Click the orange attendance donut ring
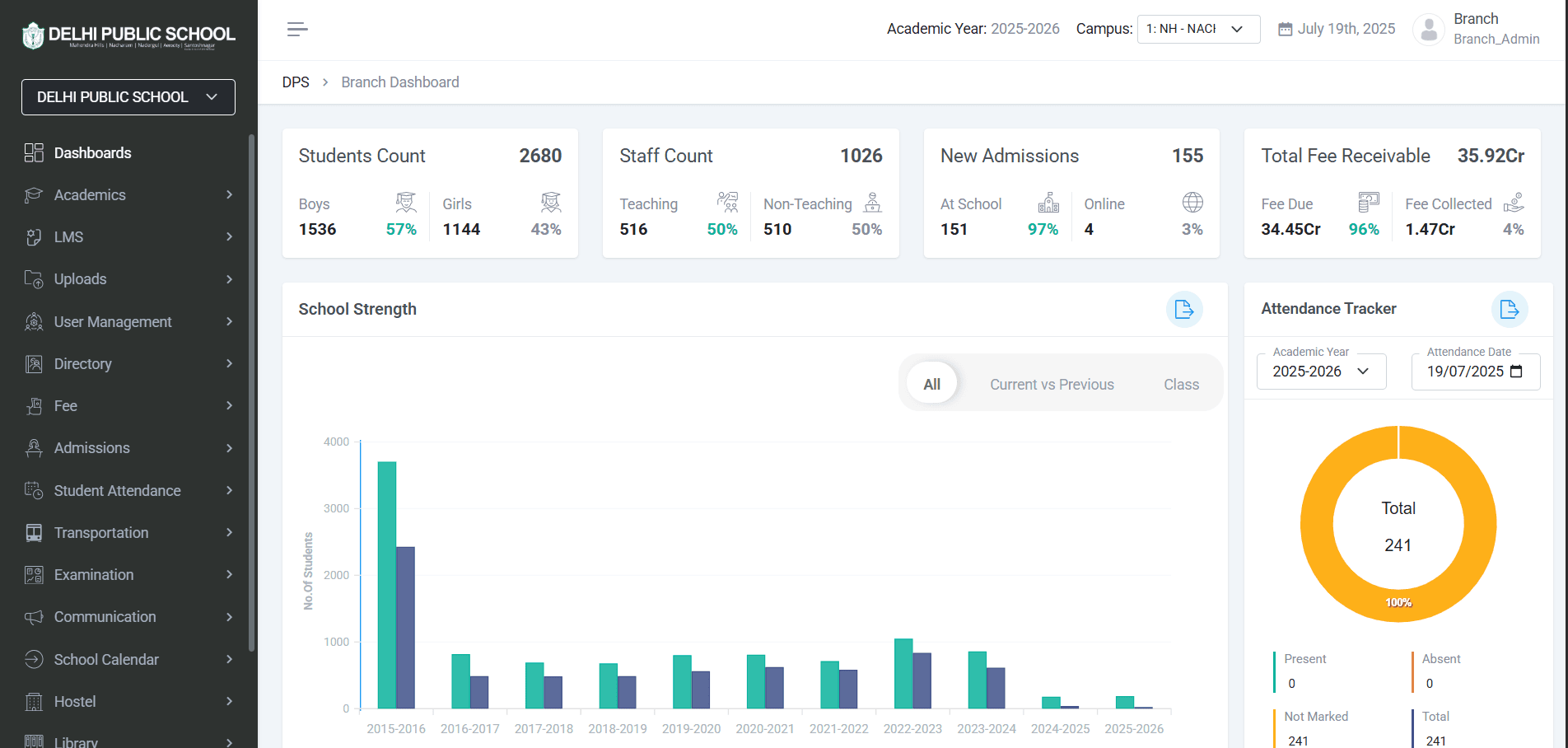This screenshot has height=748, width=1568. (1317, 524)
